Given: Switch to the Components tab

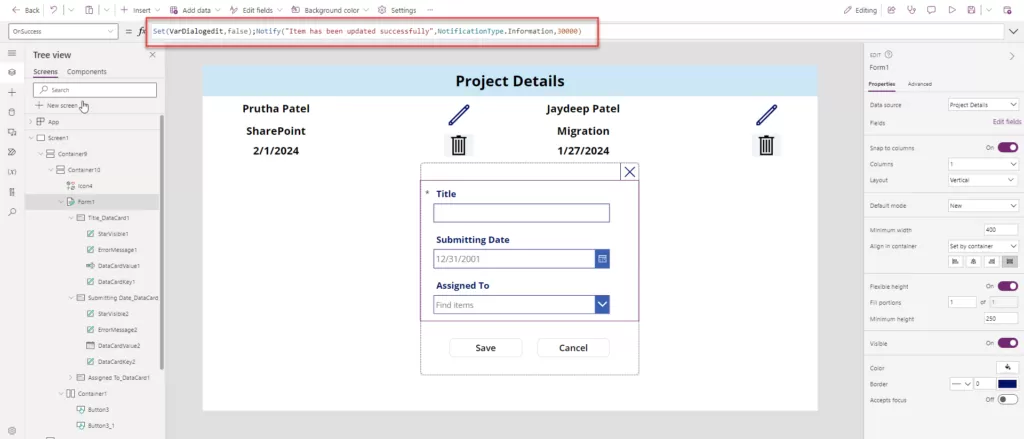Looking at the screenshot, I should pyautogui.click(x=86, y=72).
